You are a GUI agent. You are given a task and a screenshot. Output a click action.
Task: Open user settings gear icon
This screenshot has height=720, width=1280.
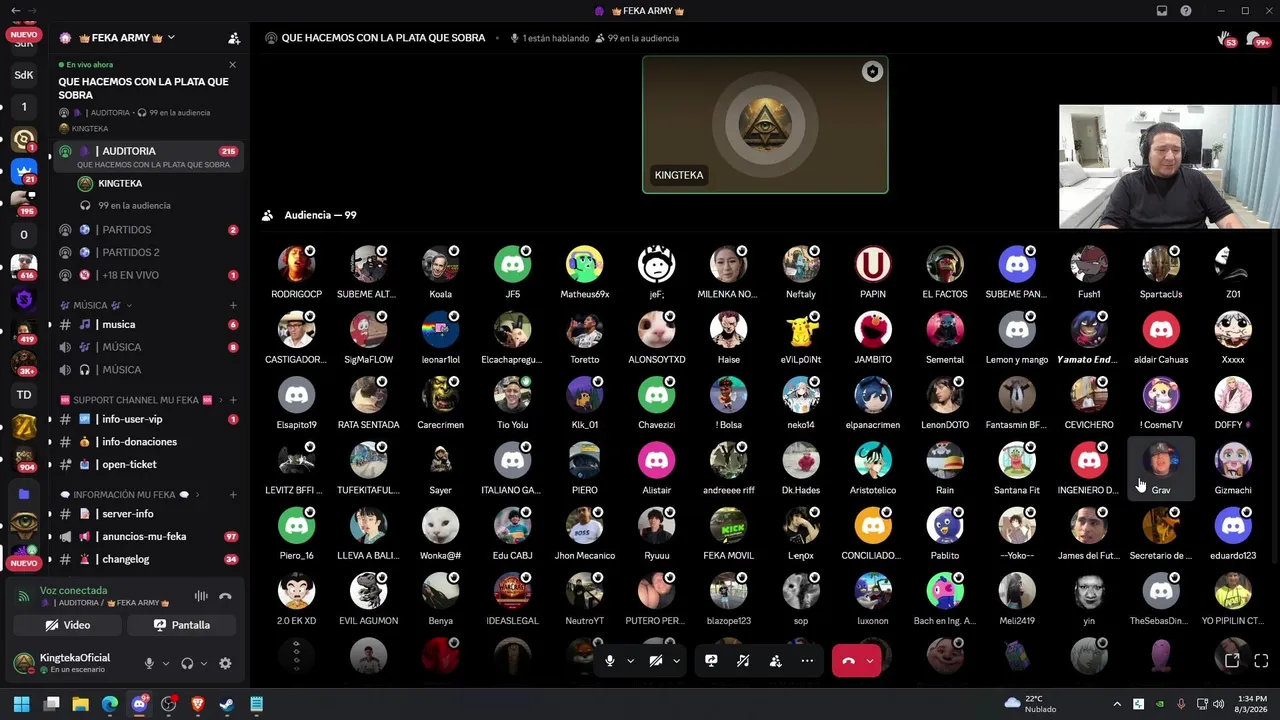[225, 663]
